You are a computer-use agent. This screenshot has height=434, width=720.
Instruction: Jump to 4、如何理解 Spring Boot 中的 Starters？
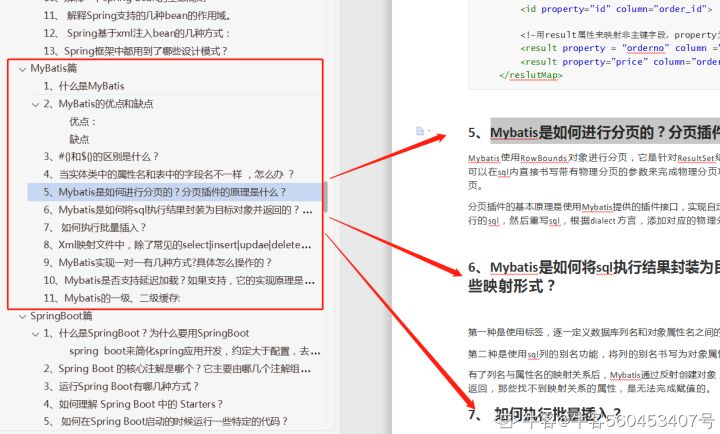tap(133, 404)
